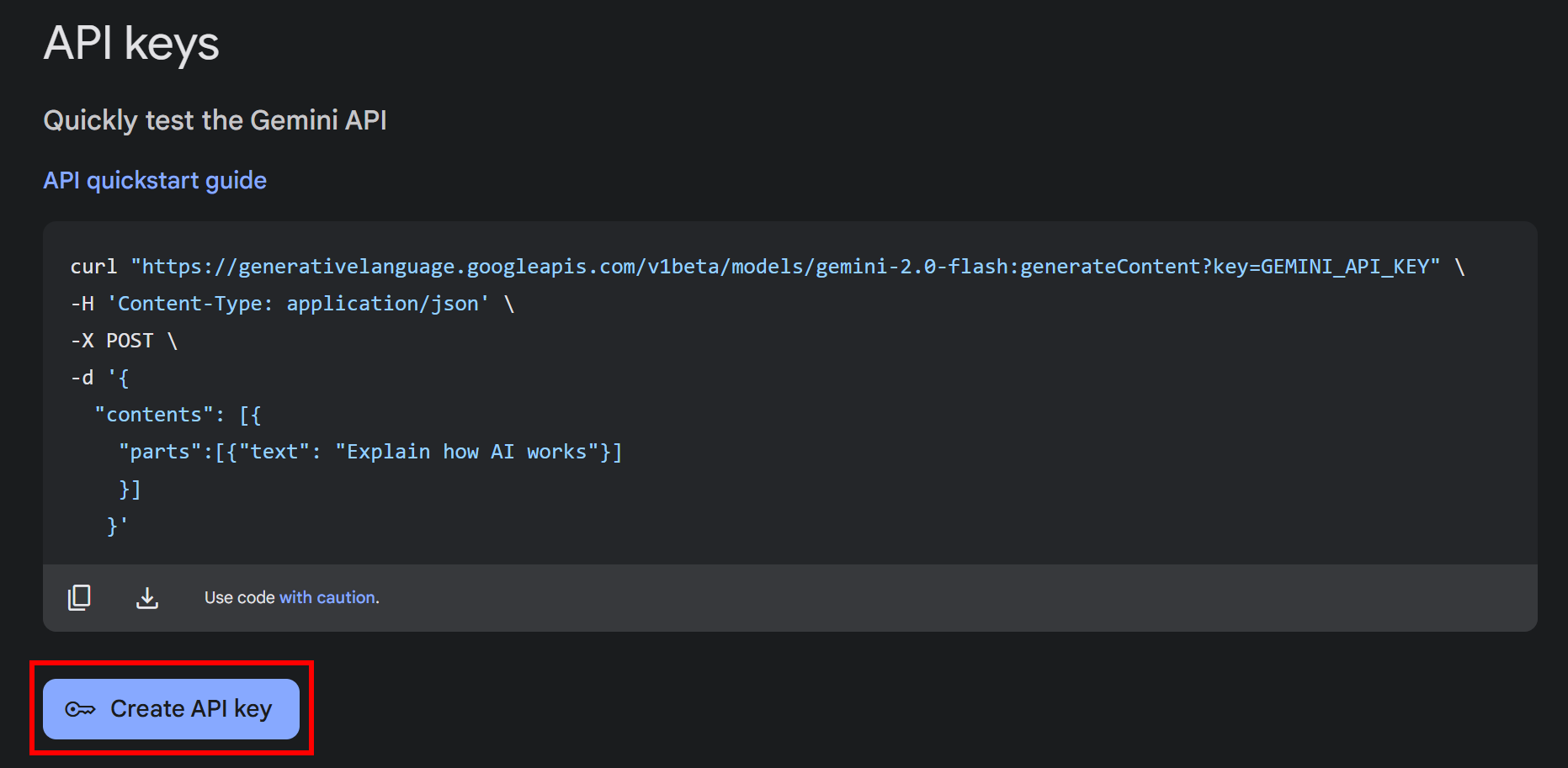Open the API quickstart guide
The image size is (1568, 768).
pos(154,180)
